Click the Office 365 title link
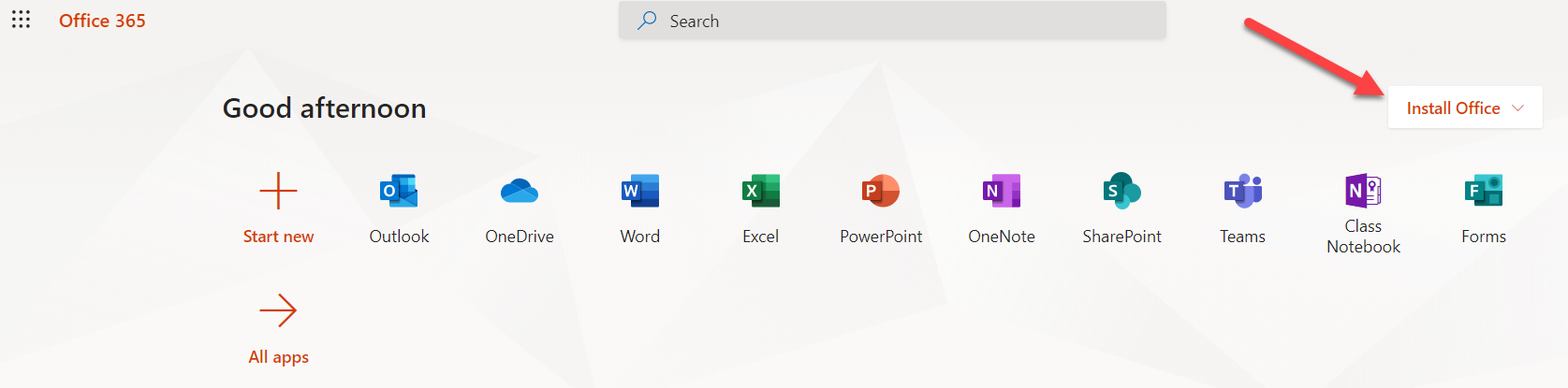 coord(102,21)
